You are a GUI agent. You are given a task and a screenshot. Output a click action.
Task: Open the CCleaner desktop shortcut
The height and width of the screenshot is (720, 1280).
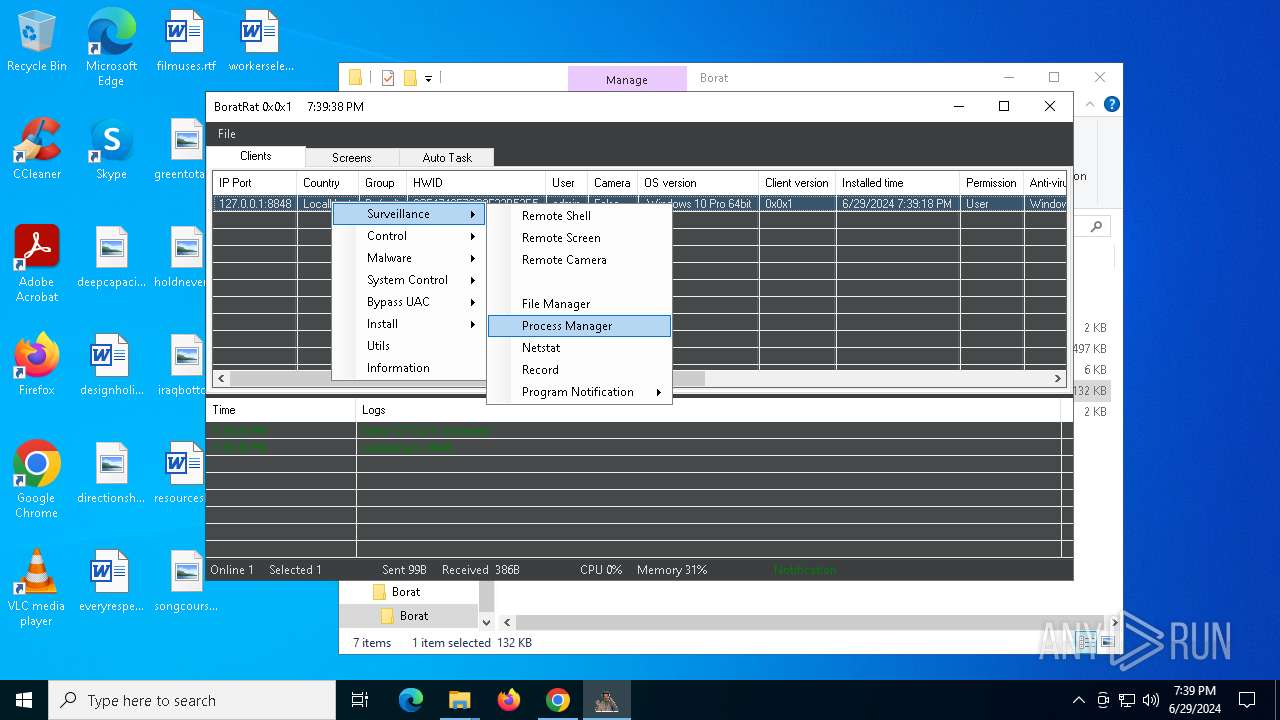coord(37,150)
